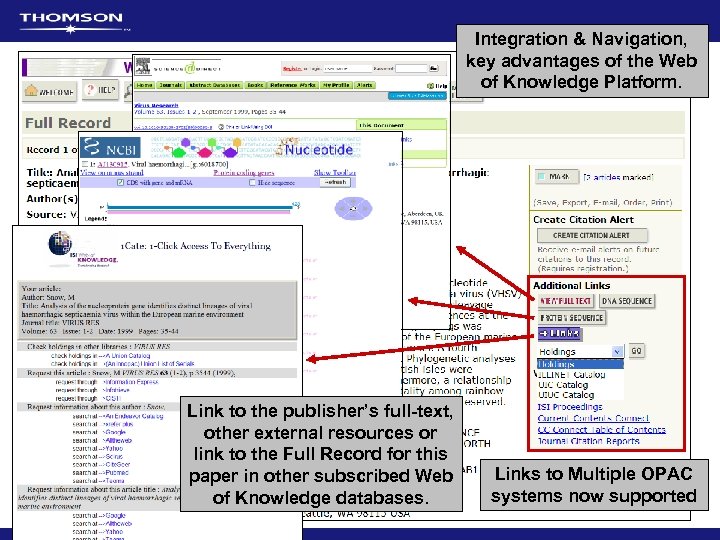The image size is (720, 540).
Task: Click the MARK record button
Action: (x=557, y=176)
